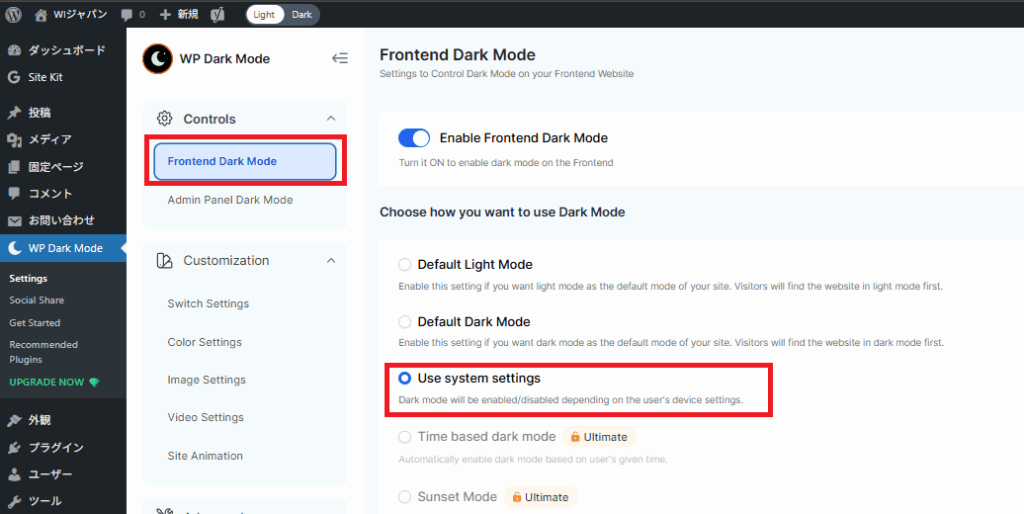Click the Customization palette icon
The image size is (1024, 514).
point(165,261)
